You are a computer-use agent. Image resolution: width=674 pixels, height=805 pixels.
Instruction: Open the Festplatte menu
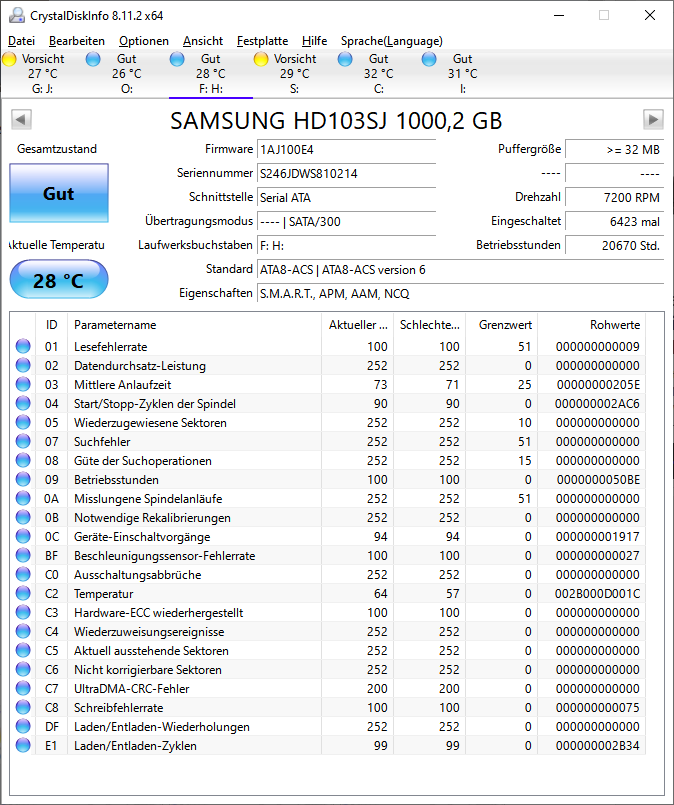tap(262, 41)
